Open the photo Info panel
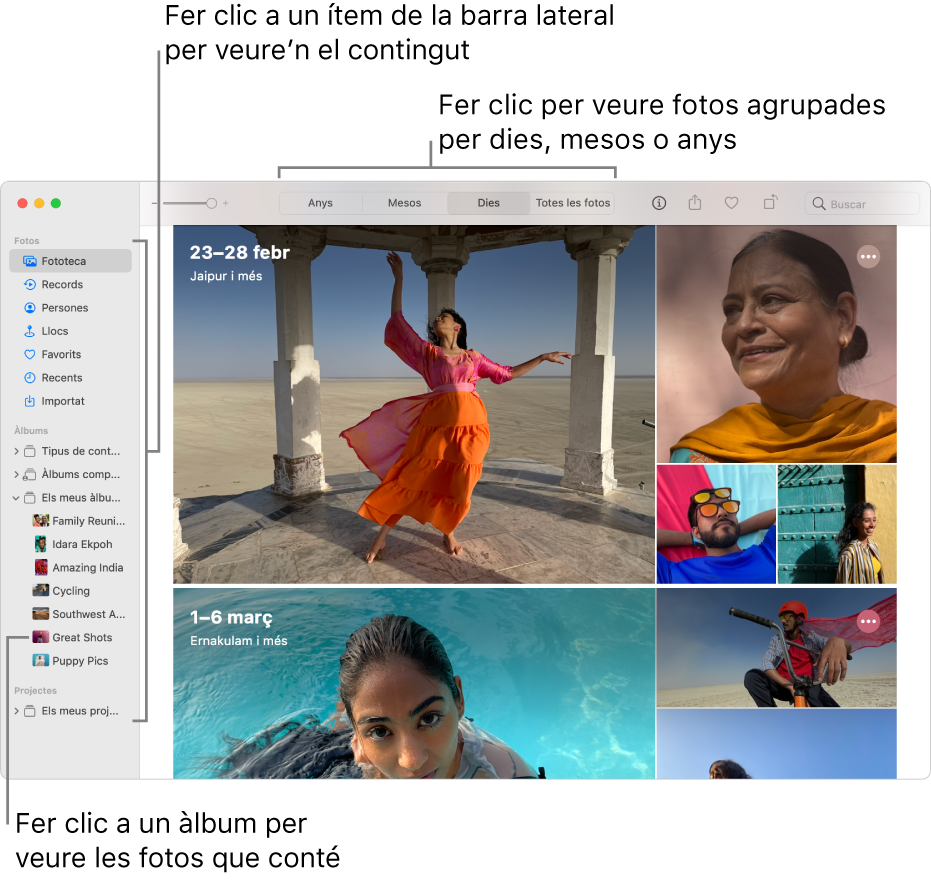931x880 pixels. tap(658, 202)
